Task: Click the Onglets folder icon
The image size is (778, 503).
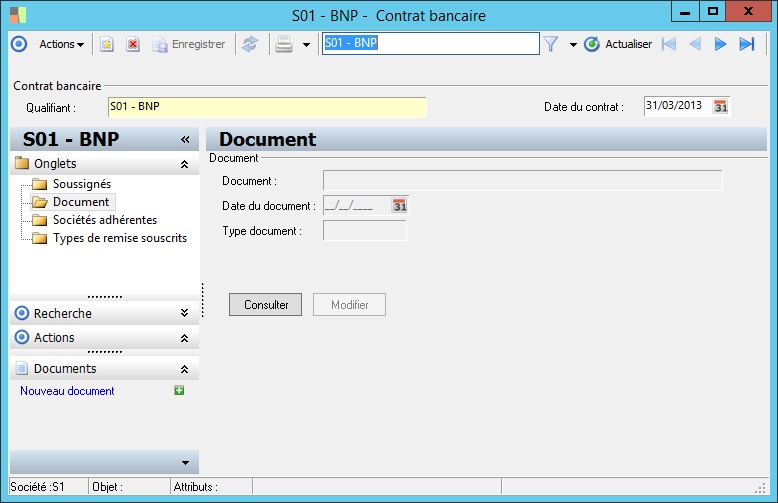Action: [22, 163]
